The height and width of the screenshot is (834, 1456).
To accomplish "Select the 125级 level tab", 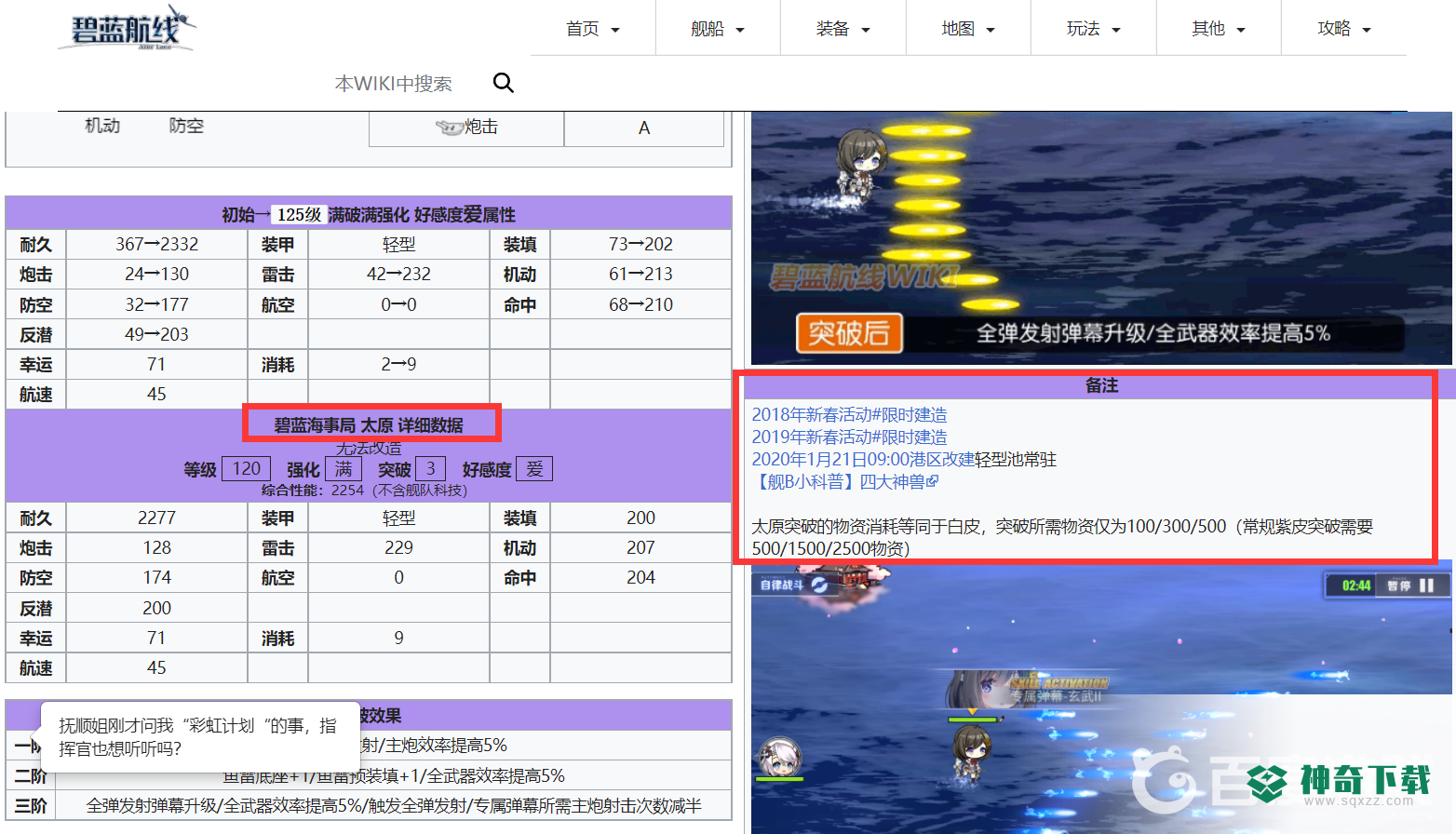I will pyautogui.click(x=299, y=215).
